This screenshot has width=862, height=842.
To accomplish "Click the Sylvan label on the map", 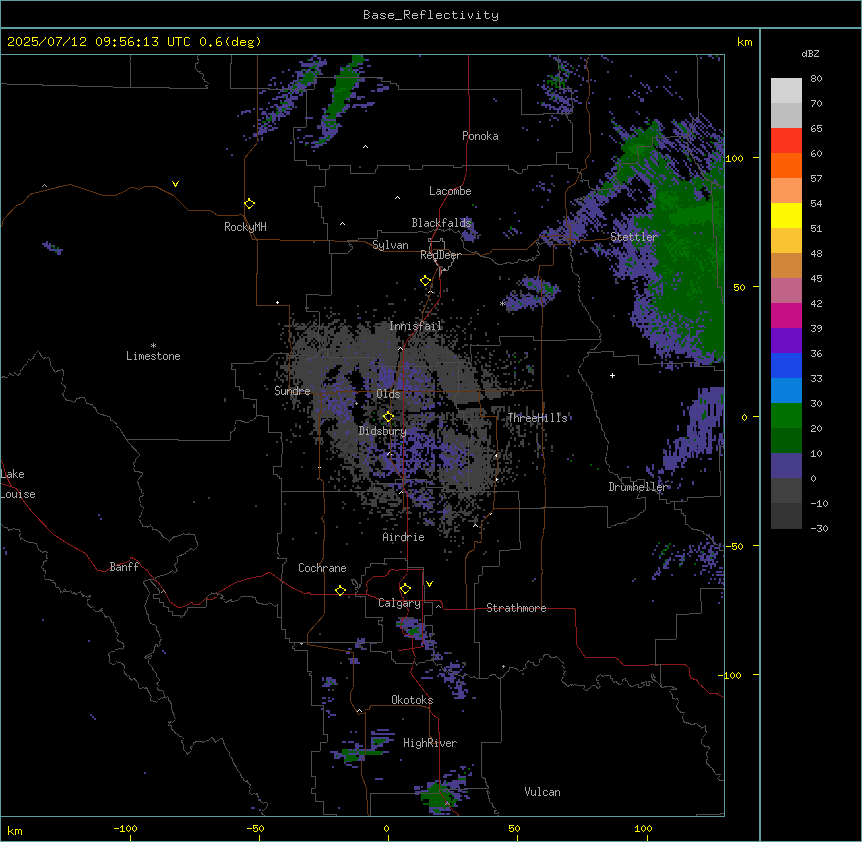I will click(390, 245).
